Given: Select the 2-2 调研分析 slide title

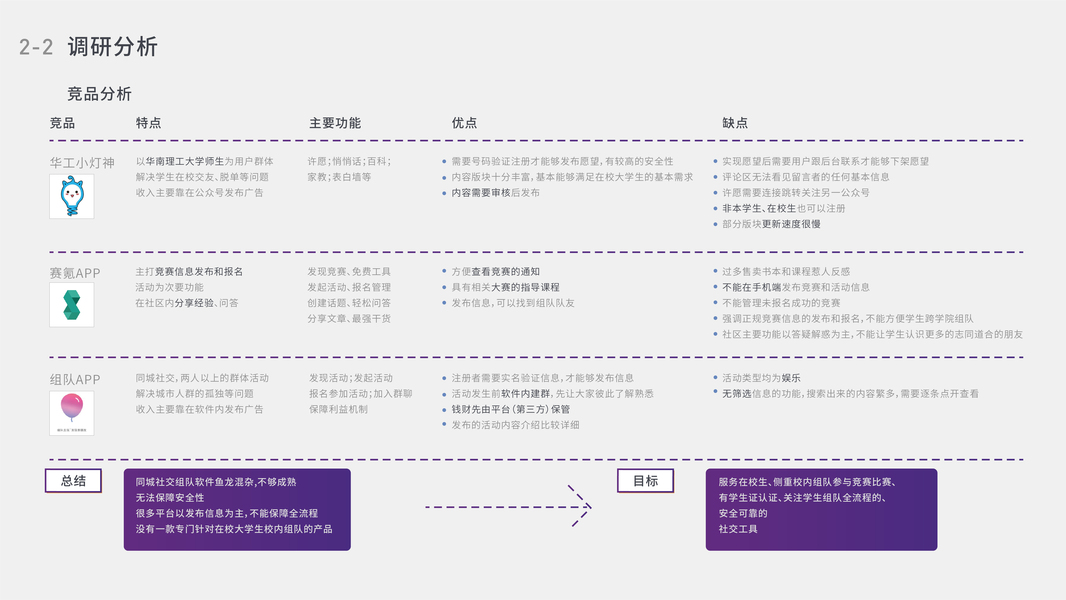Looking at the screenshot, I should [x=88, y=47].
